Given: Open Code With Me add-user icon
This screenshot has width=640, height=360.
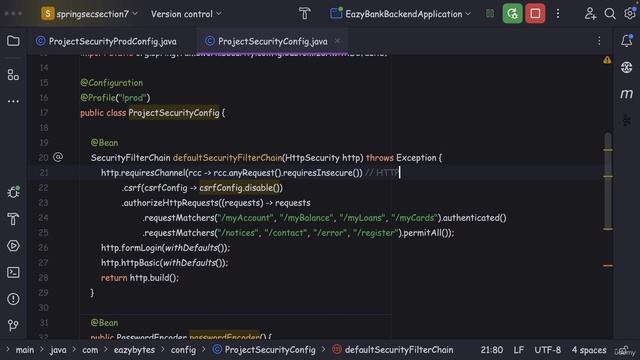Looking at the screenshot, I should pos(590,13).
